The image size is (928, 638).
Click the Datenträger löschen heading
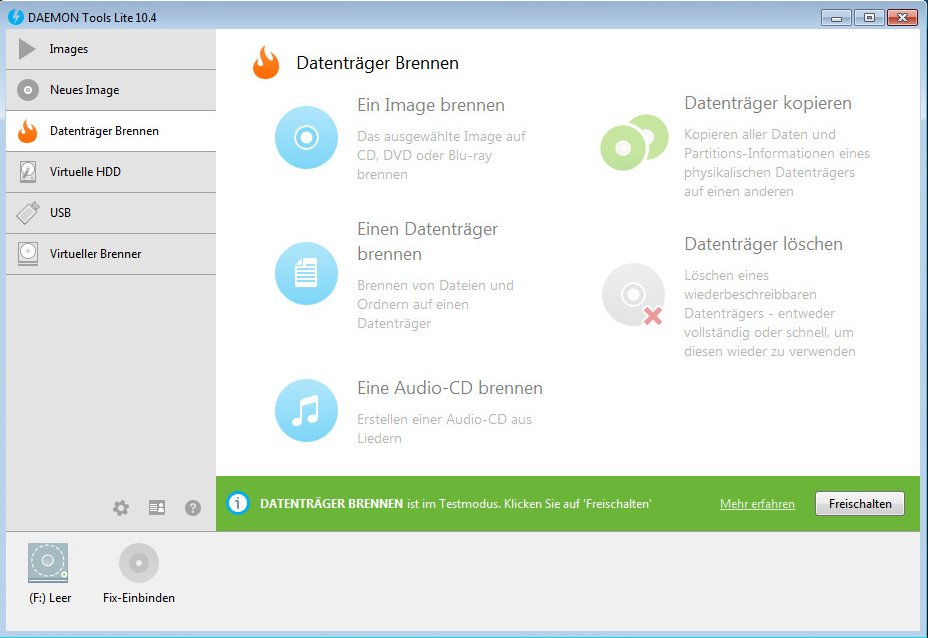click(763, 244)
